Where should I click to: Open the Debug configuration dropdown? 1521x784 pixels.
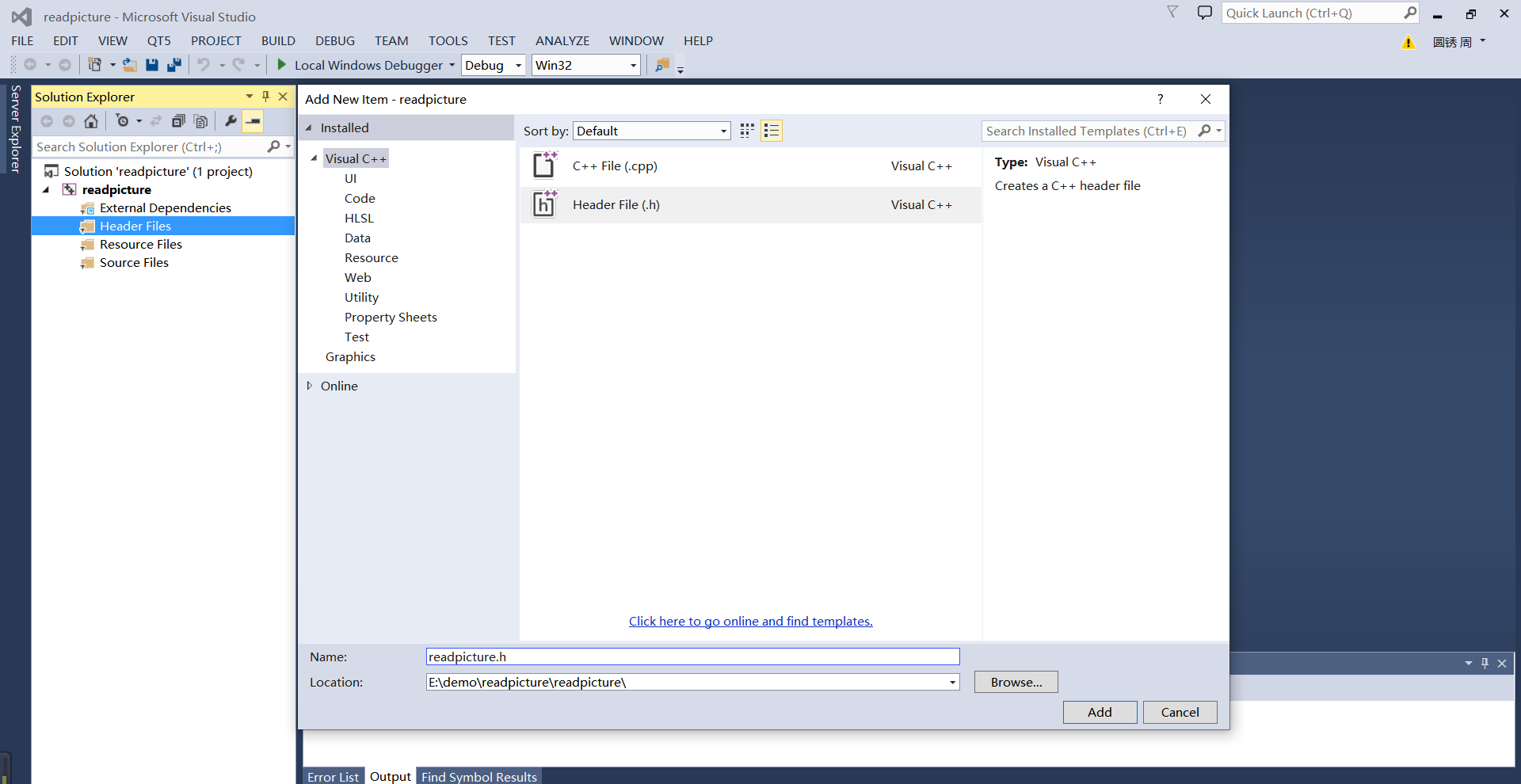494,65
